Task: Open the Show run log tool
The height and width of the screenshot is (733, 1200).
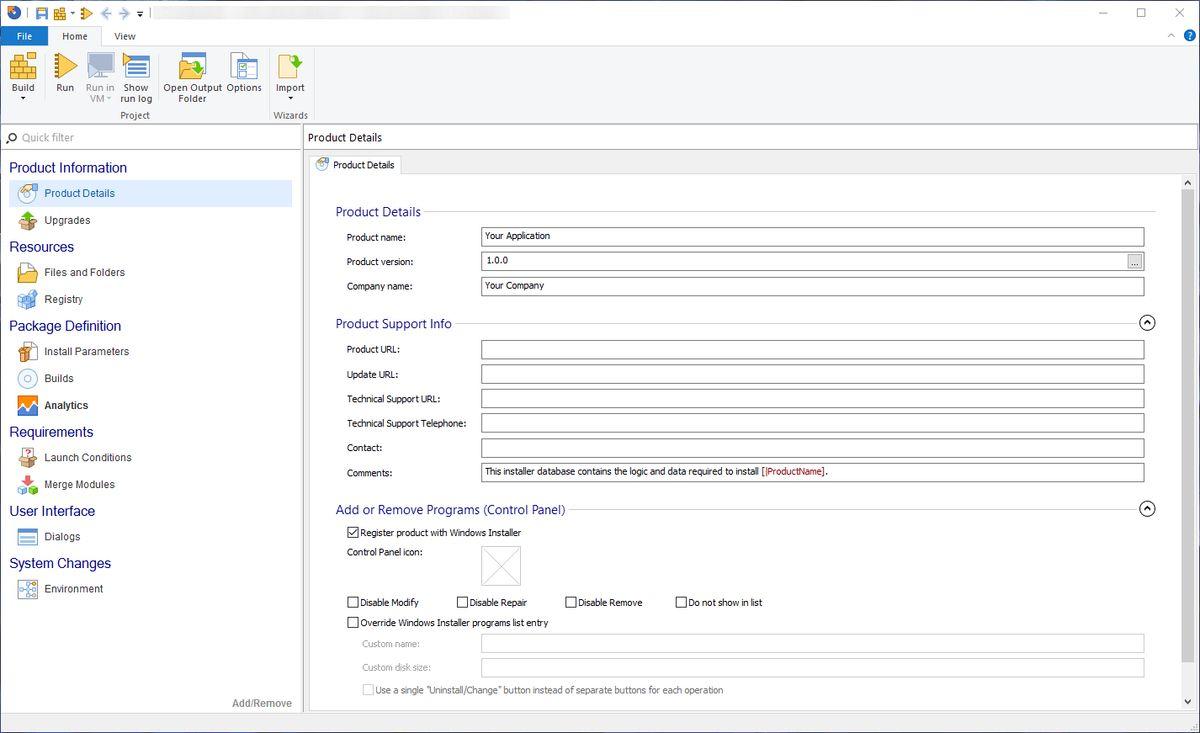Action: pos(136,67)
